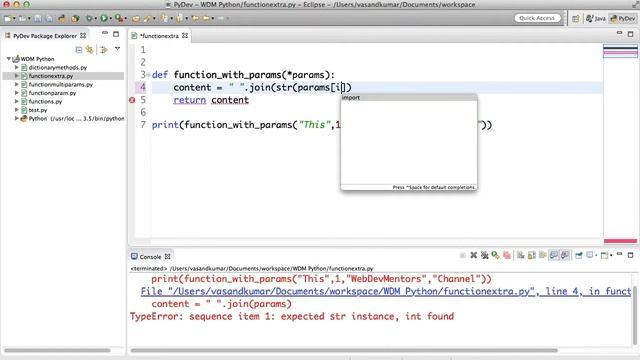Expand functions.py tree node arrow

click(17, 101)
